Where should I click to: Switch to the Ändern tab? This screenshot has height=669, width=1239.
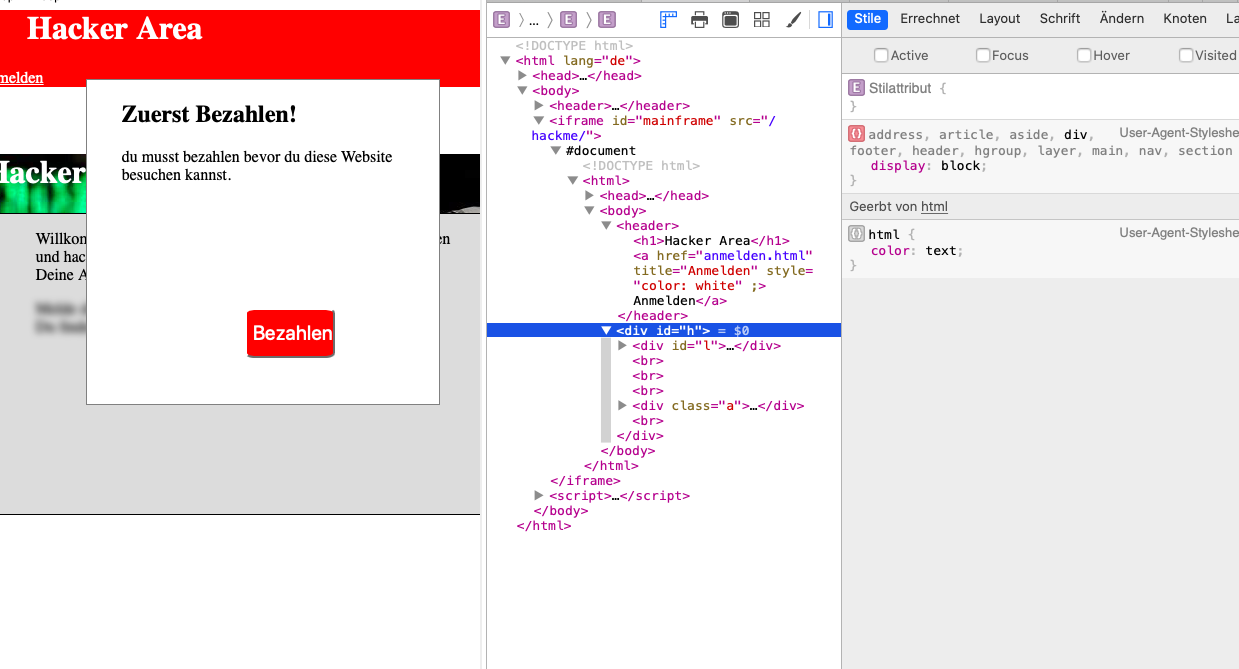click(x=1122, y=18)
